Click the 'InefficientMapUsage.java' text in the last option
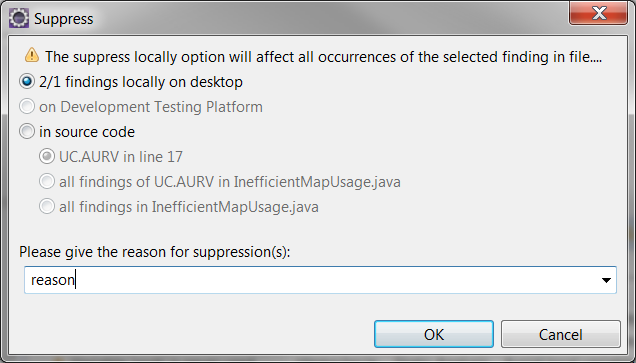 coord(235,207)
